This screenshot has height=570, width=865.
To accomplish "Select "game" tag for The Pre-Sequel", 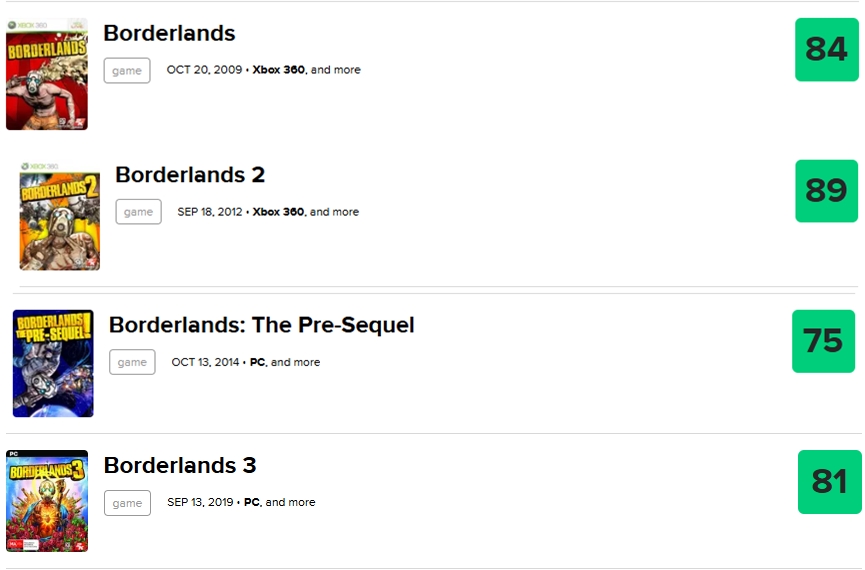I will (x=132, y=362).
